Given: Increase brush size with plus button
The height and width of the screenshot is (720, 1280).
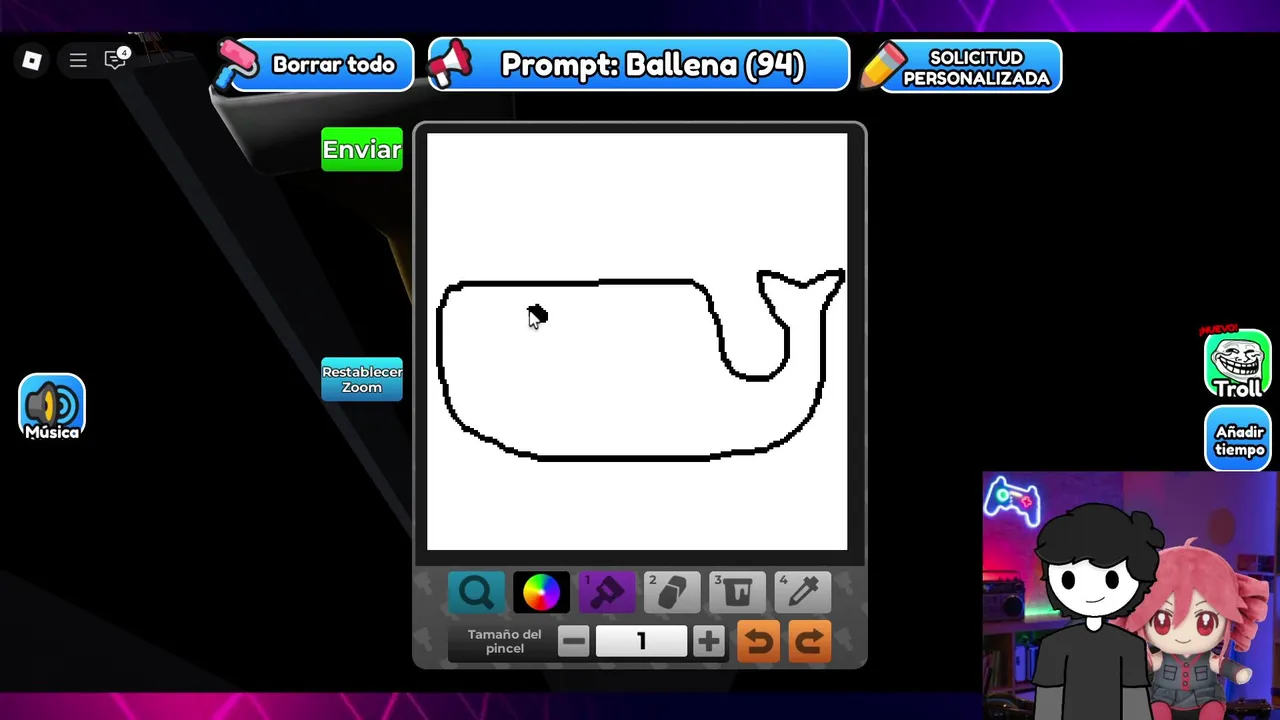Looking at the screenshot, I should pyautogui.click(x=708, y=641).
